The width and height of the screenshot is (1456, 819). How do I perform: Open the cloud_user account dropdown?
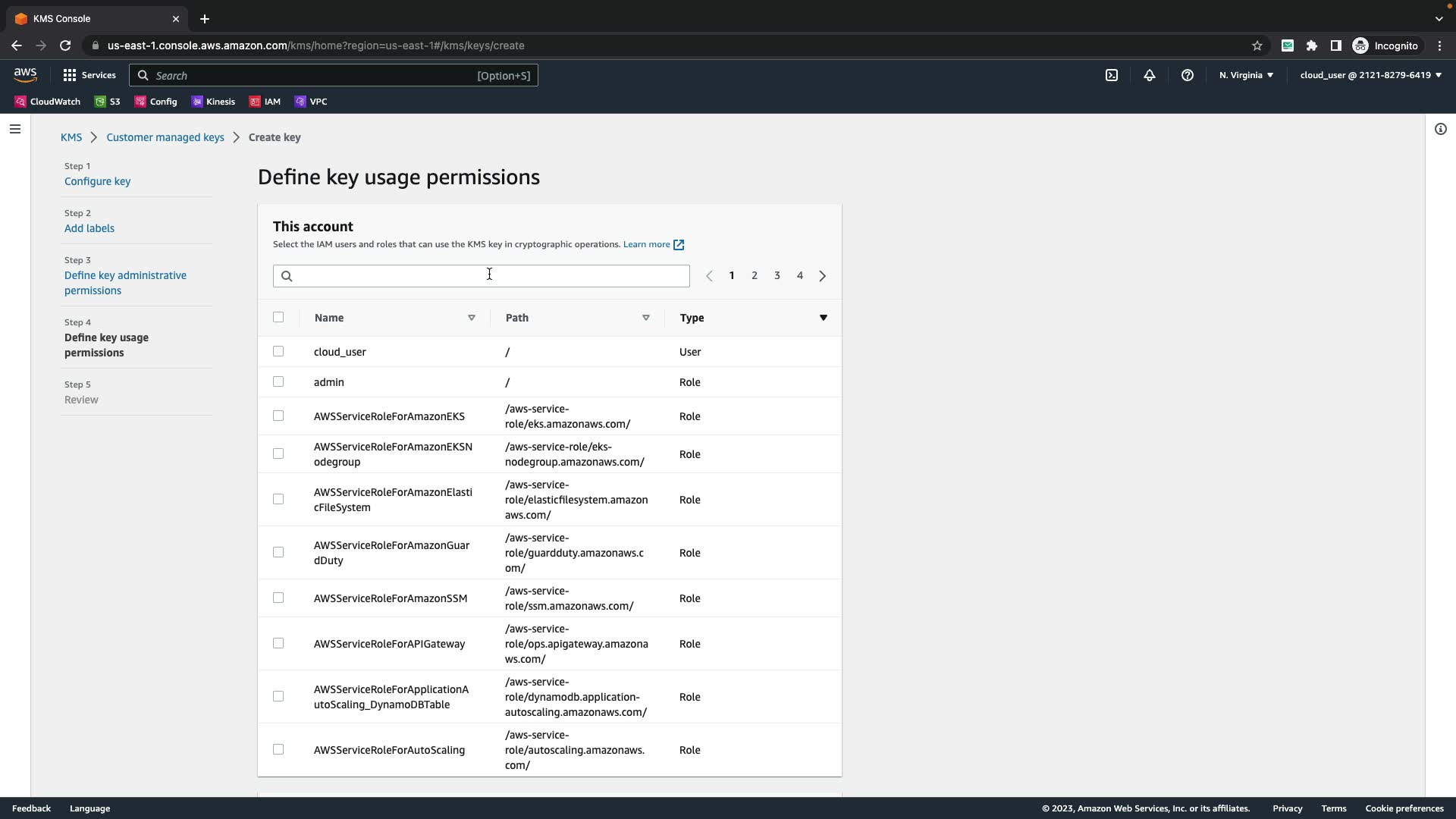click(x=1370, y=75)
